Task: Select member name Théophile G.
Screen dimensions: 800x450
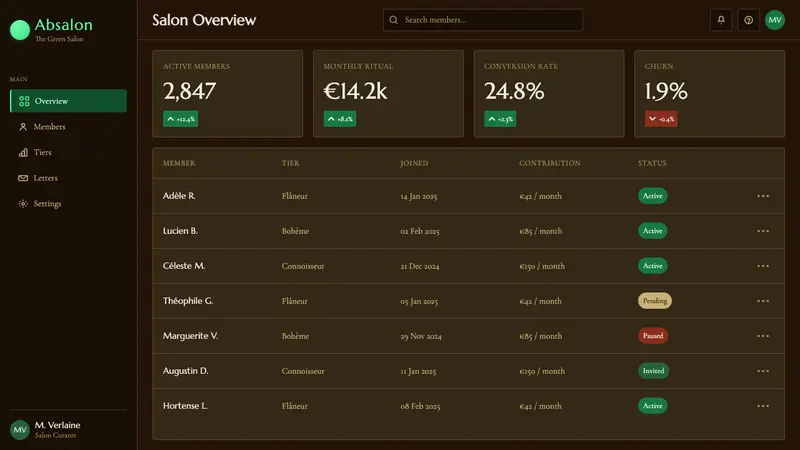Action: click(x=188, y=301)
